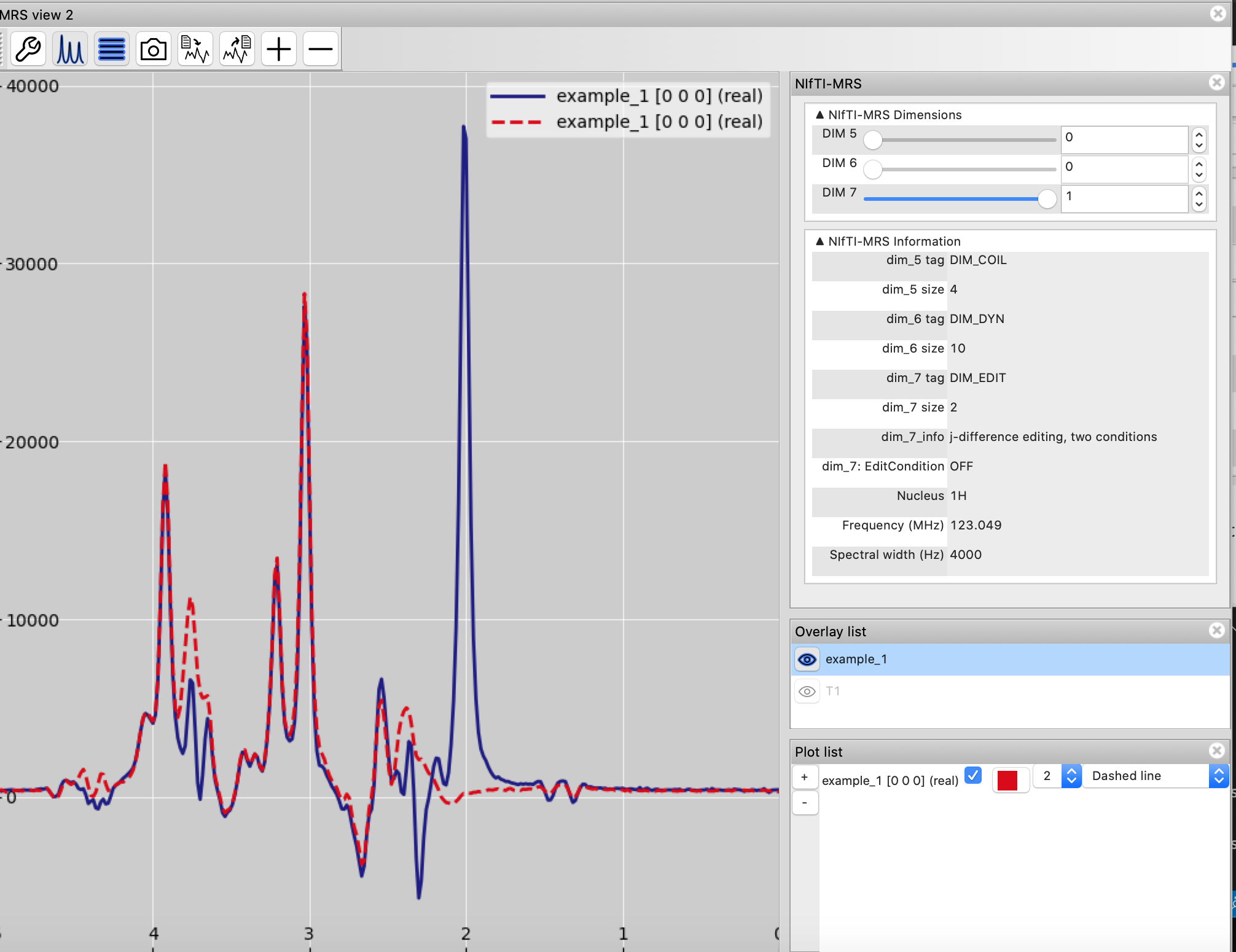Add a plot with the + button
Screen dimensions: 1236x952
805,778
